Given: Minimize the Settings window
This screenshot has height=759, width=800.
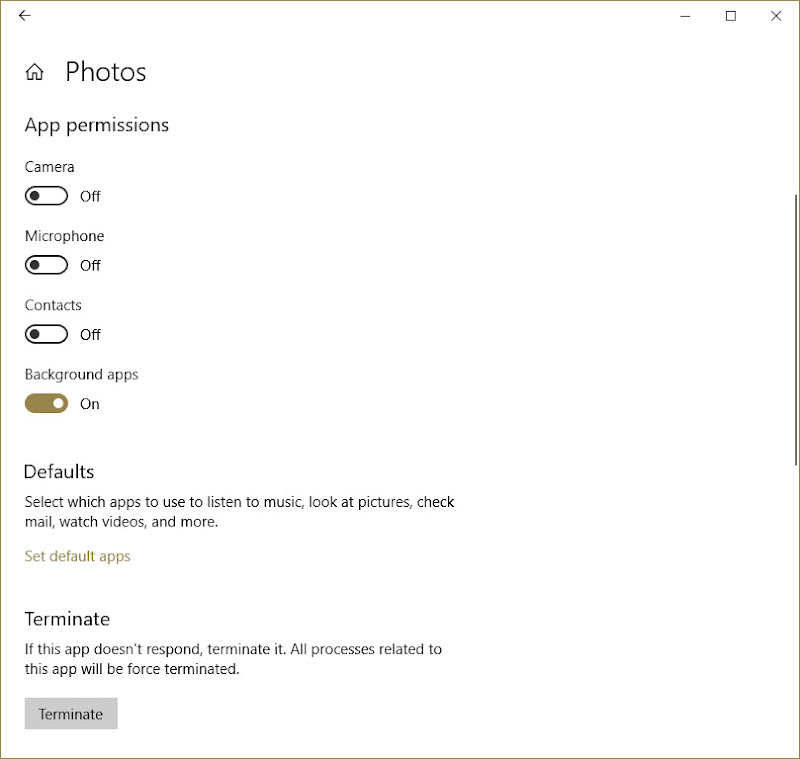Looking at the screenshot, I should click(x=685, y=16).
